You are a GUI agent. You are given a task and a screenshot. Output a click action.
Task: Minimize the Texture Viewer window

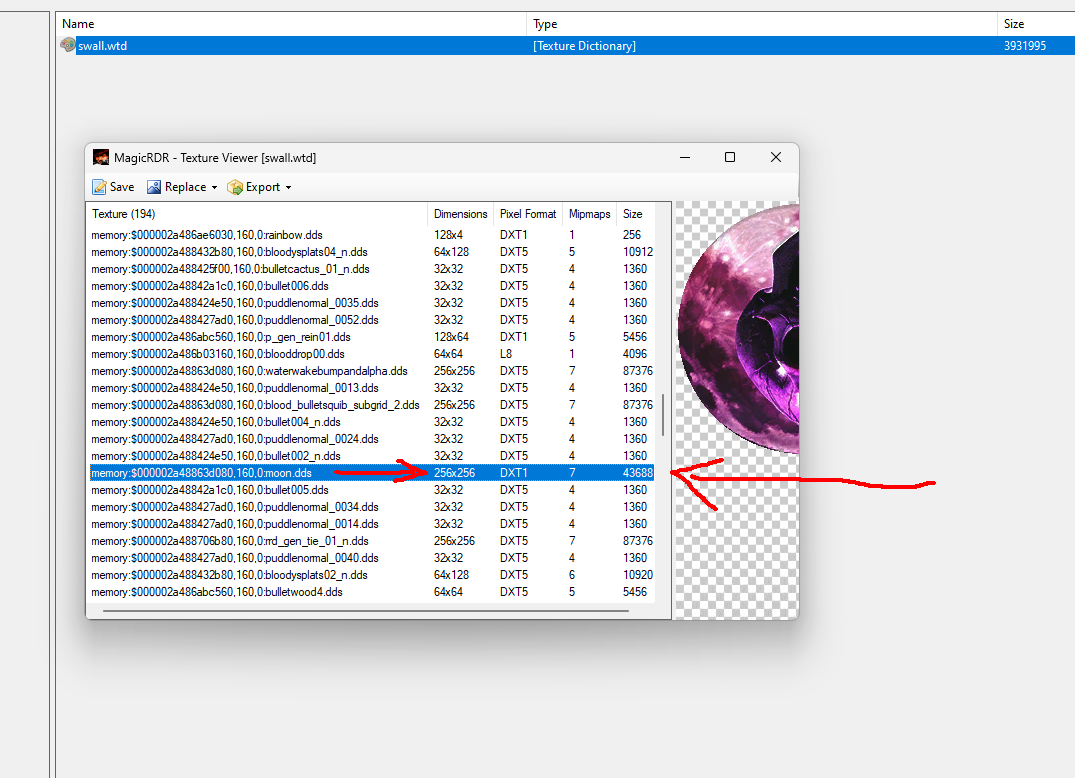pos(684,157)
